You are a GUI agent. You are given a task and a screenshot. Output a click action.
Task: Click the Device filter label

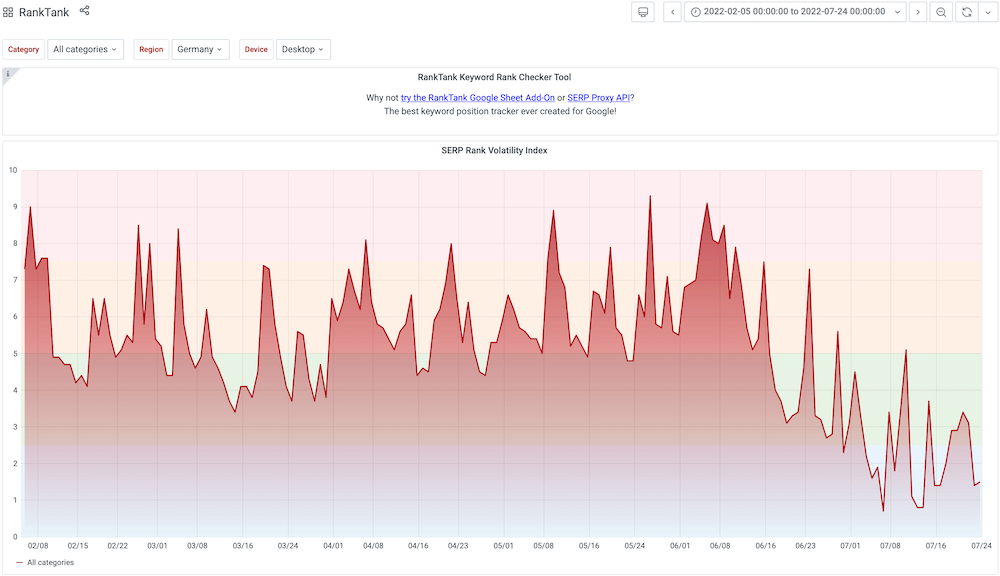(256, 48)
